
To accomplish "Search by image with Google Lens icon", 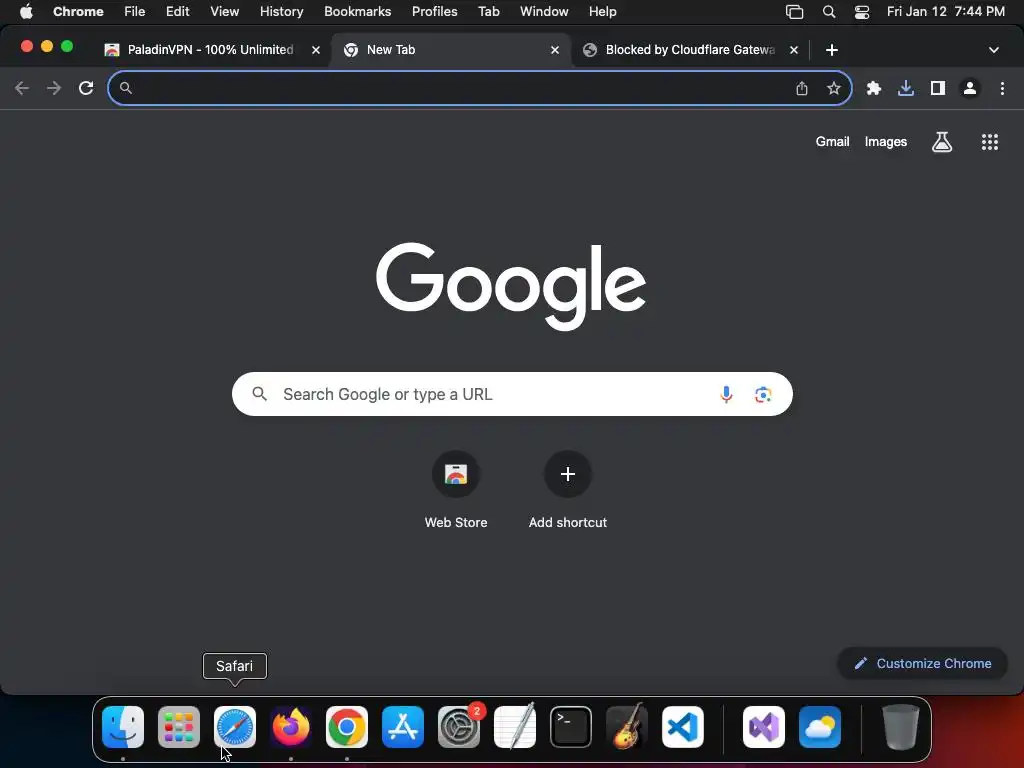I will (x=763, y=394).
